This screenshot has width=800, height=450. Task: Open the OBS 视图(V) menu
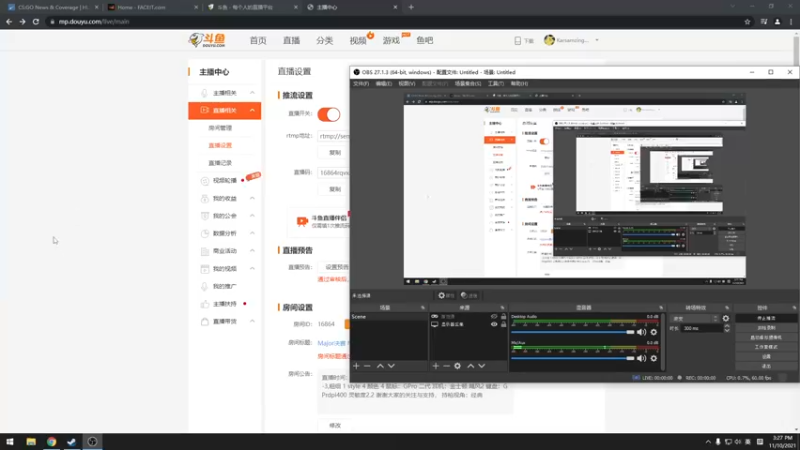(x=407, y=84)
